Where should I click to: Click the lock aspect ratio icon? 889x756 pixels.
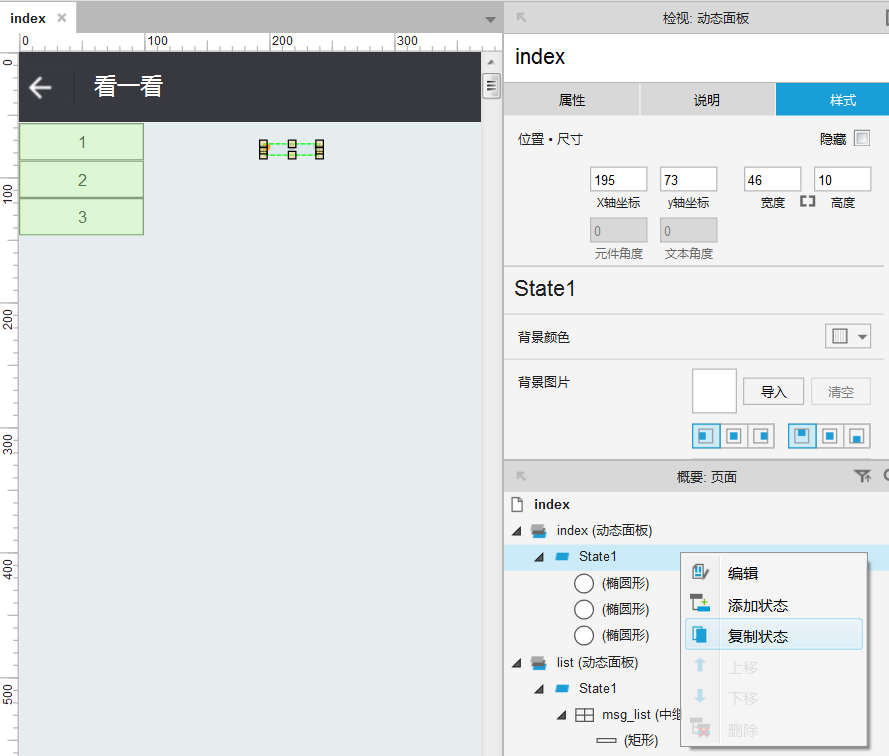(x=807, y=201)
